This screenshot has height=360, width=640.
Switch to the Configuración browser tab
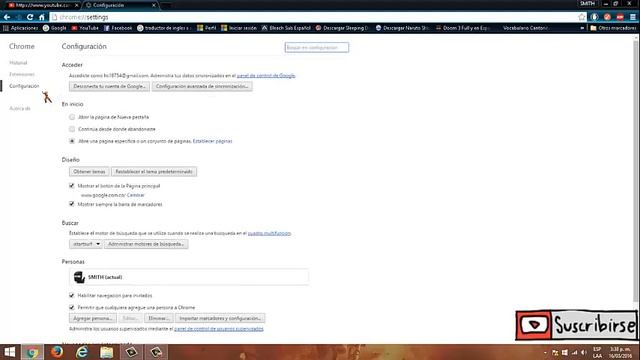pyautogui.click(x=120, y=5)
